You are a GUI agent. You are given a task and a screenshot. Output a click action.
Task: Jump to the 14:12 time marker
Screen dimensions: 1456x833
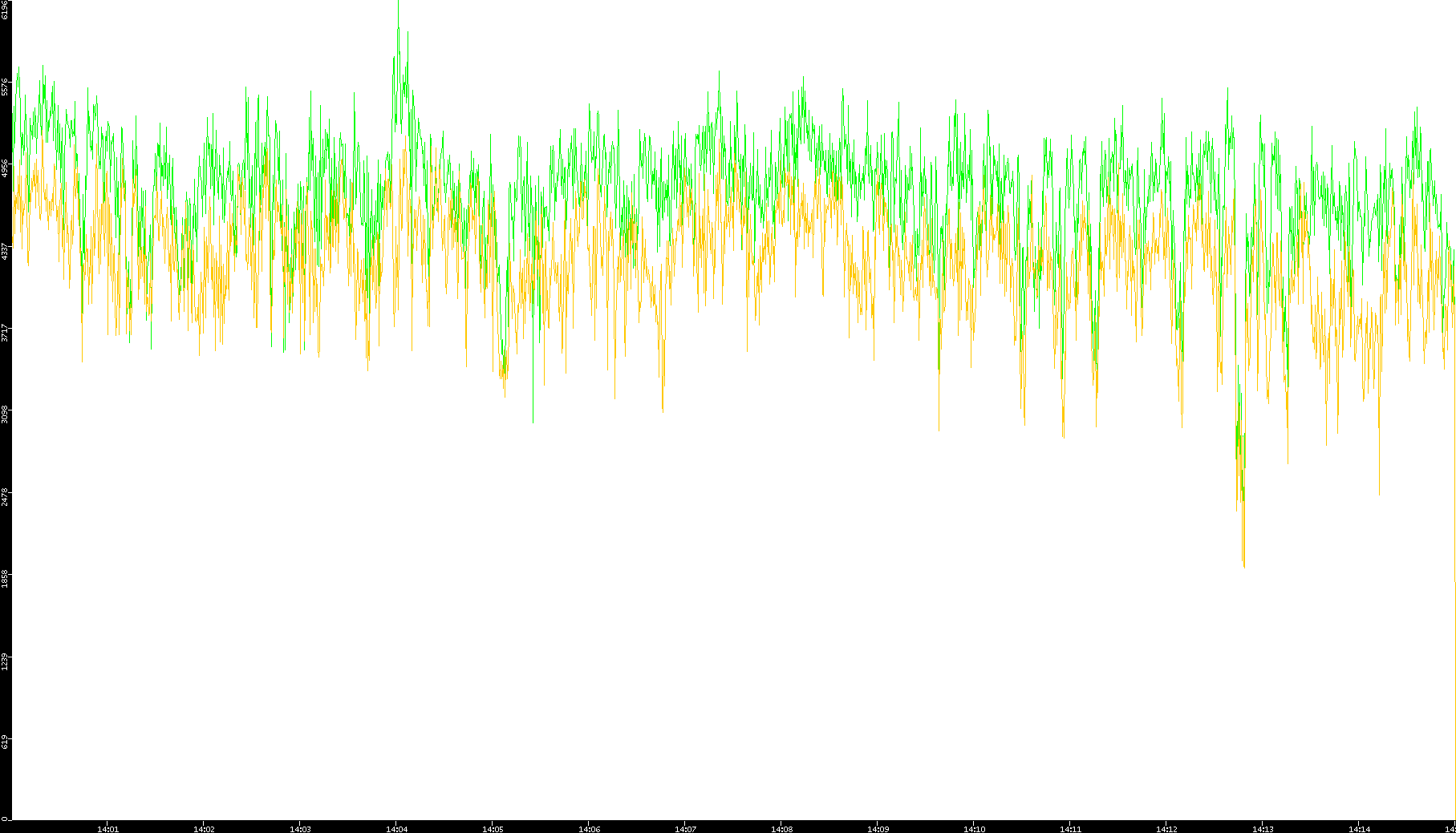coord(1166,828)
